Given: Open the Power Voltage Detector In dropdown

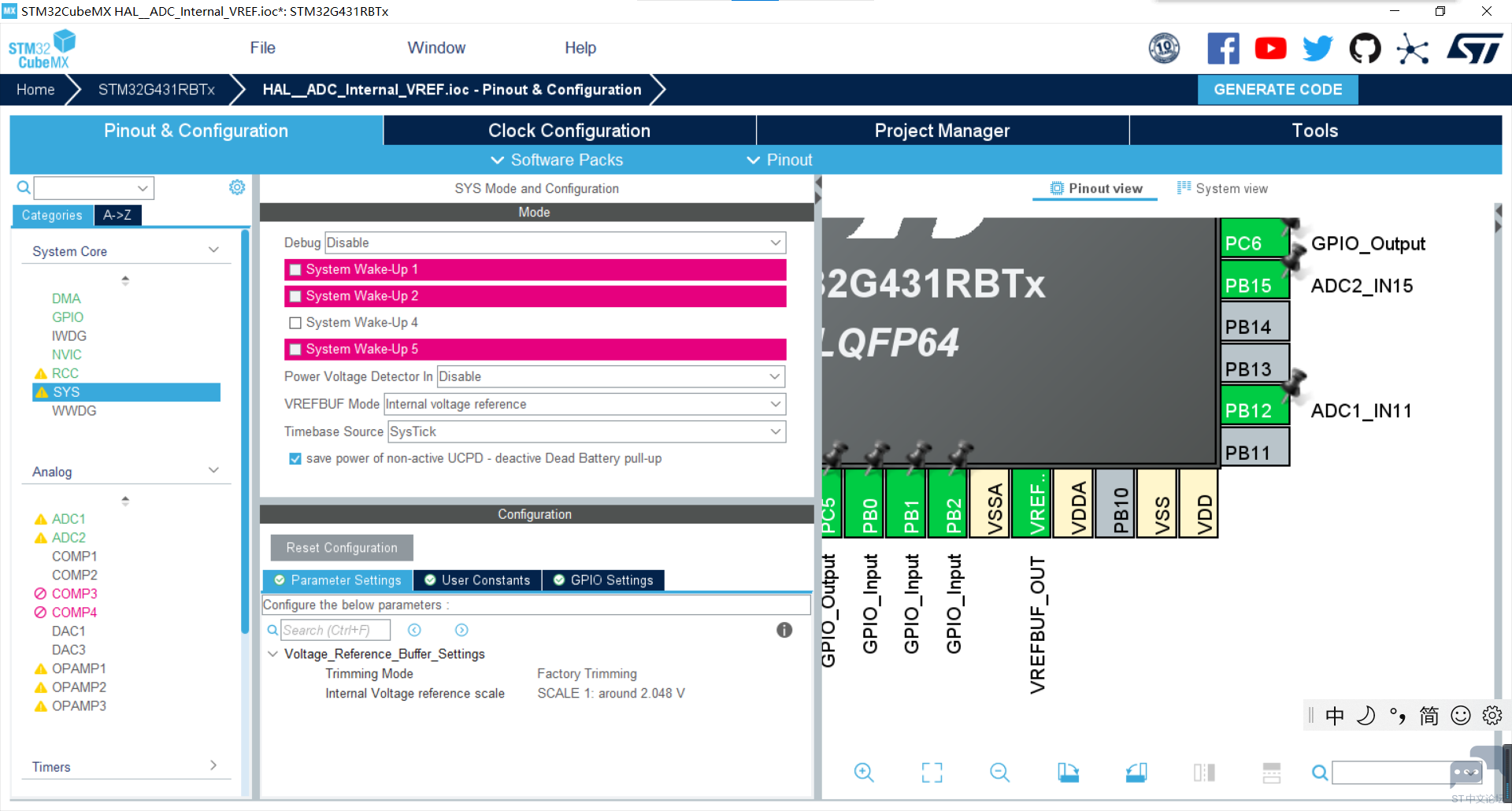Looking at the screenshot, I should [x=611, y=376].
